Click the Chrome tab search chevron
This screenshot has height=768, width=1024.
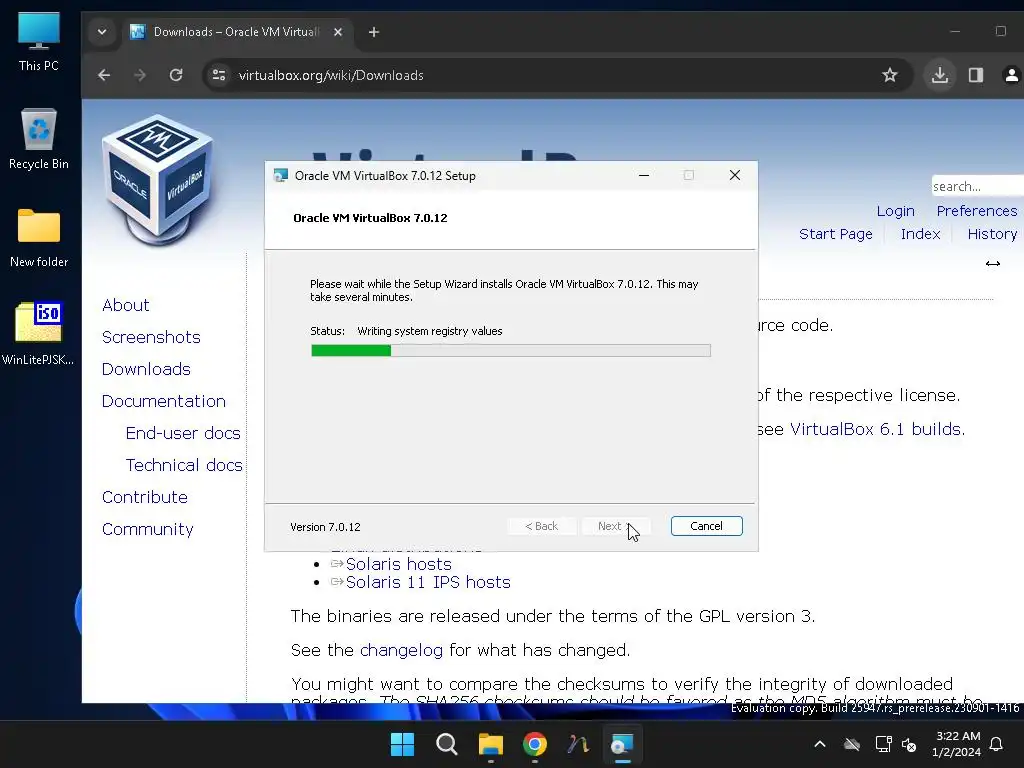[102, 32]
